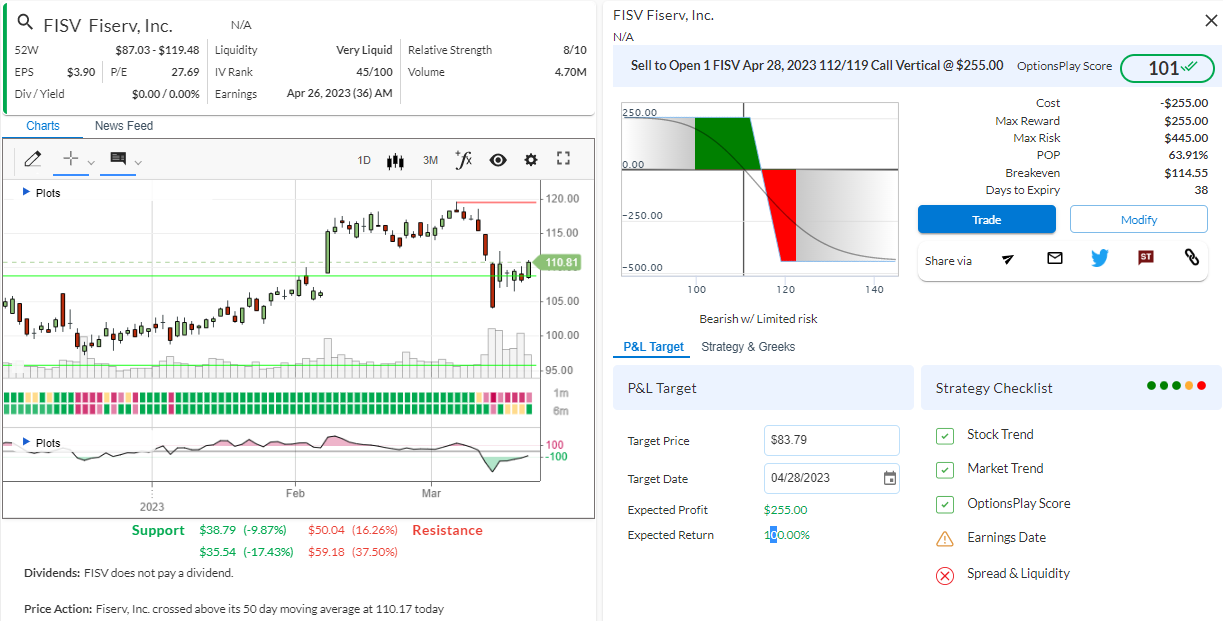Open the Strategy & Greeks tab
1223x621 pixels.
click(x=748, y=347)
